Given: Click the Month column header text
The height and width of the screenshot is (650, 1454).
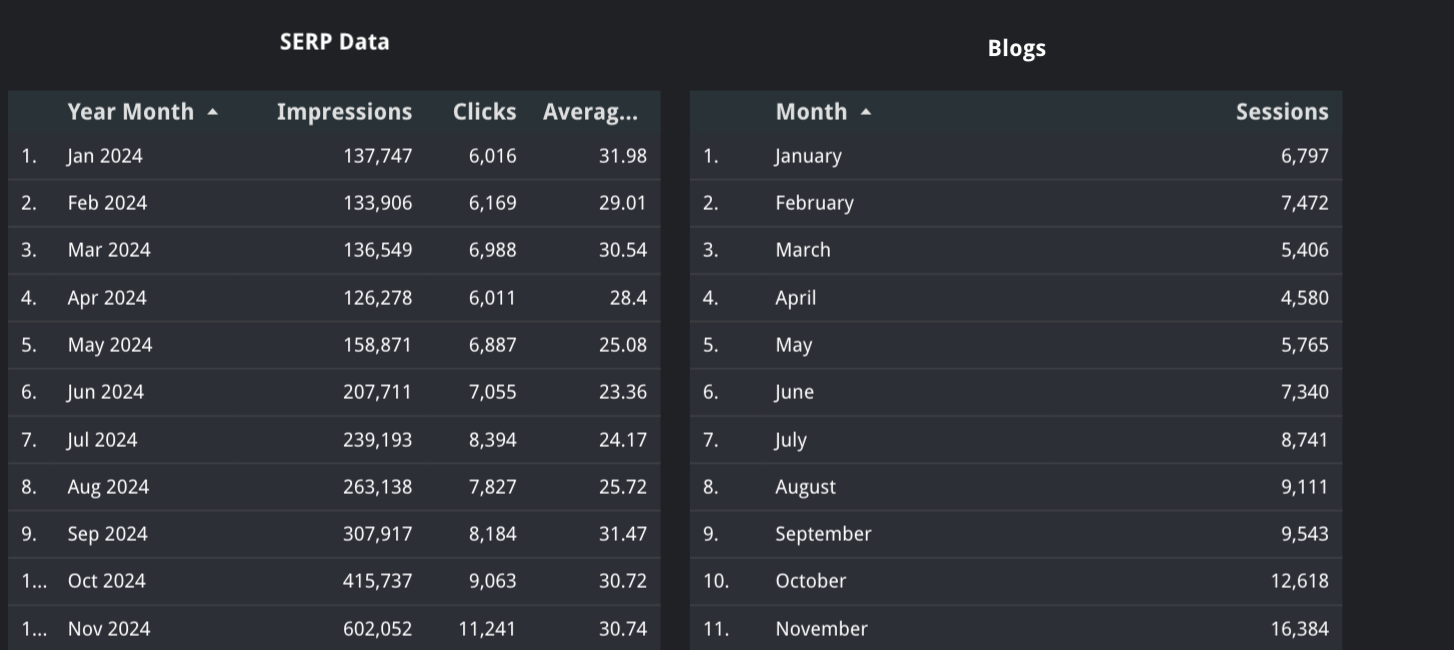Looking at the screenshot, I should [x=810, y=112].
